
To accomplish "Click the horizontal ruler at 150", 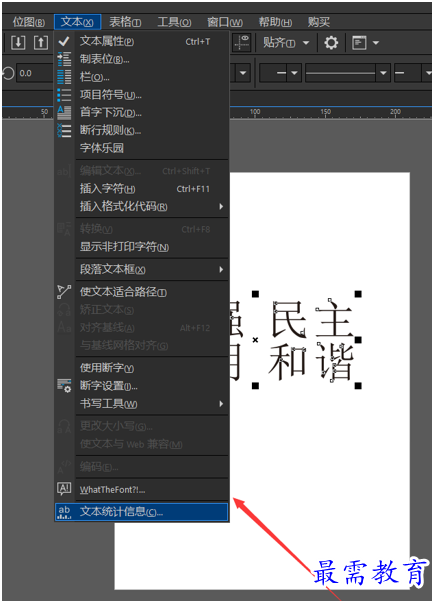I will 326,112.
